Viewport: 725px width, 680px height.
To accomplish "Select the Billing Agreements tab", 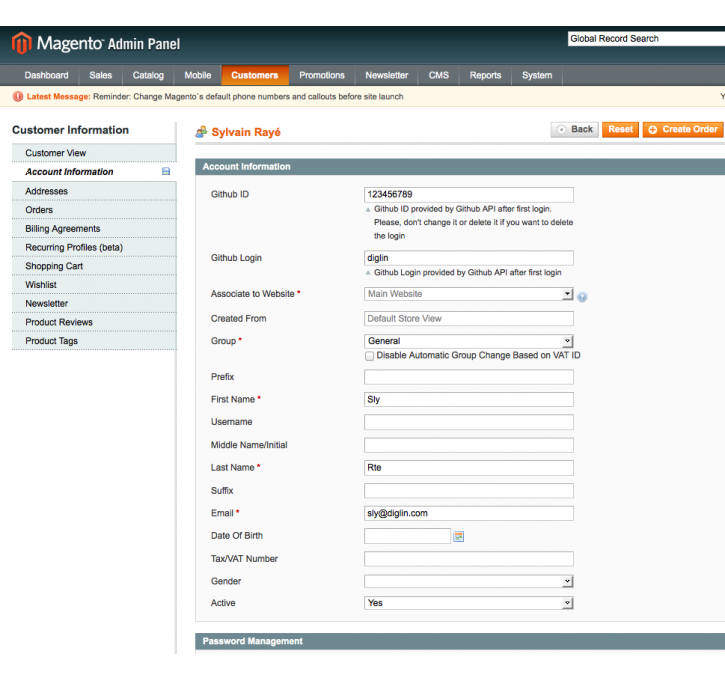I will [94, 229].
